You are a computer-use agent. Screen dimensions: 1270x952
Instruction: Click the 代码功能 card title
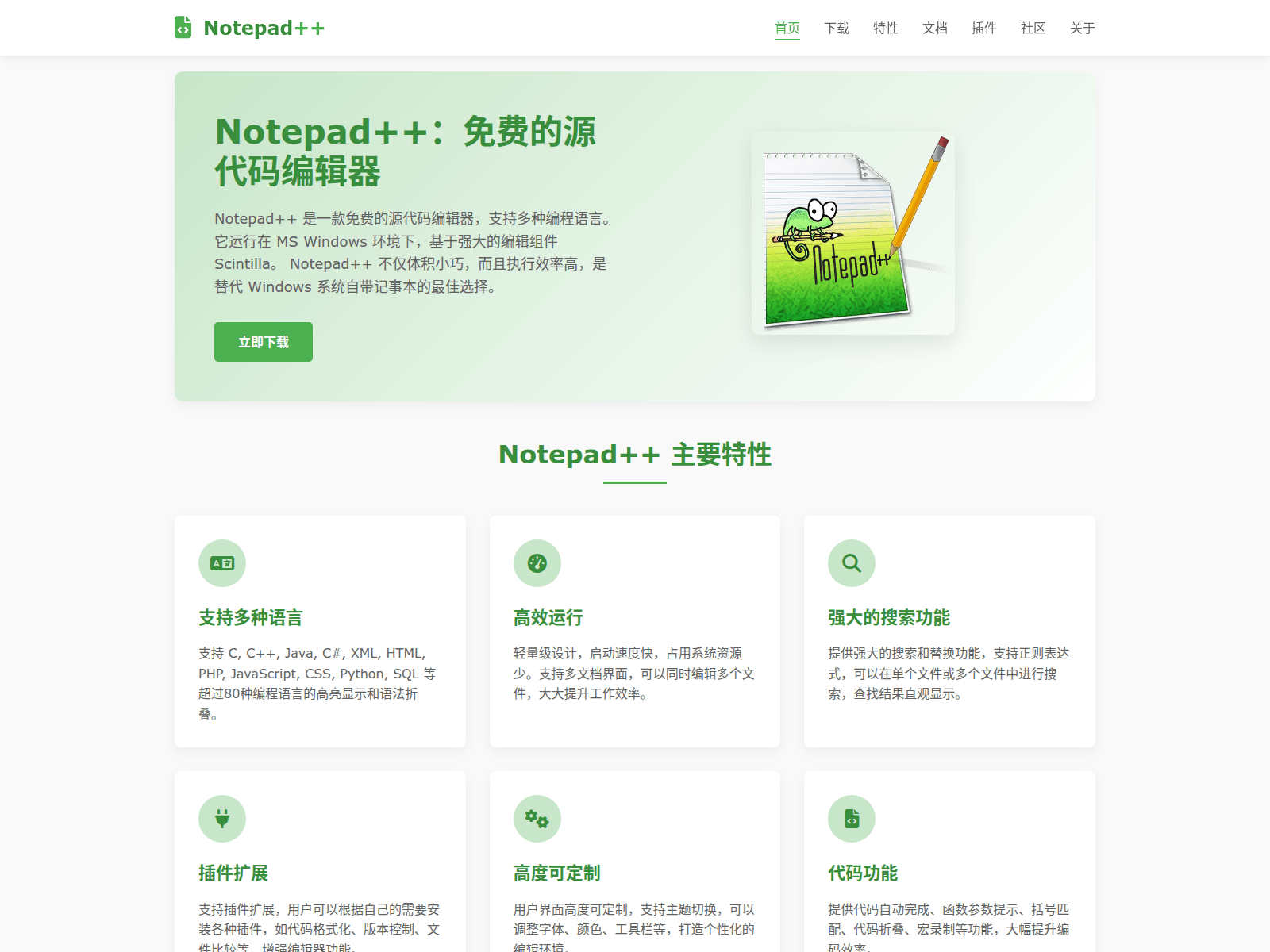pyautogui.click(x=863, y=873)
